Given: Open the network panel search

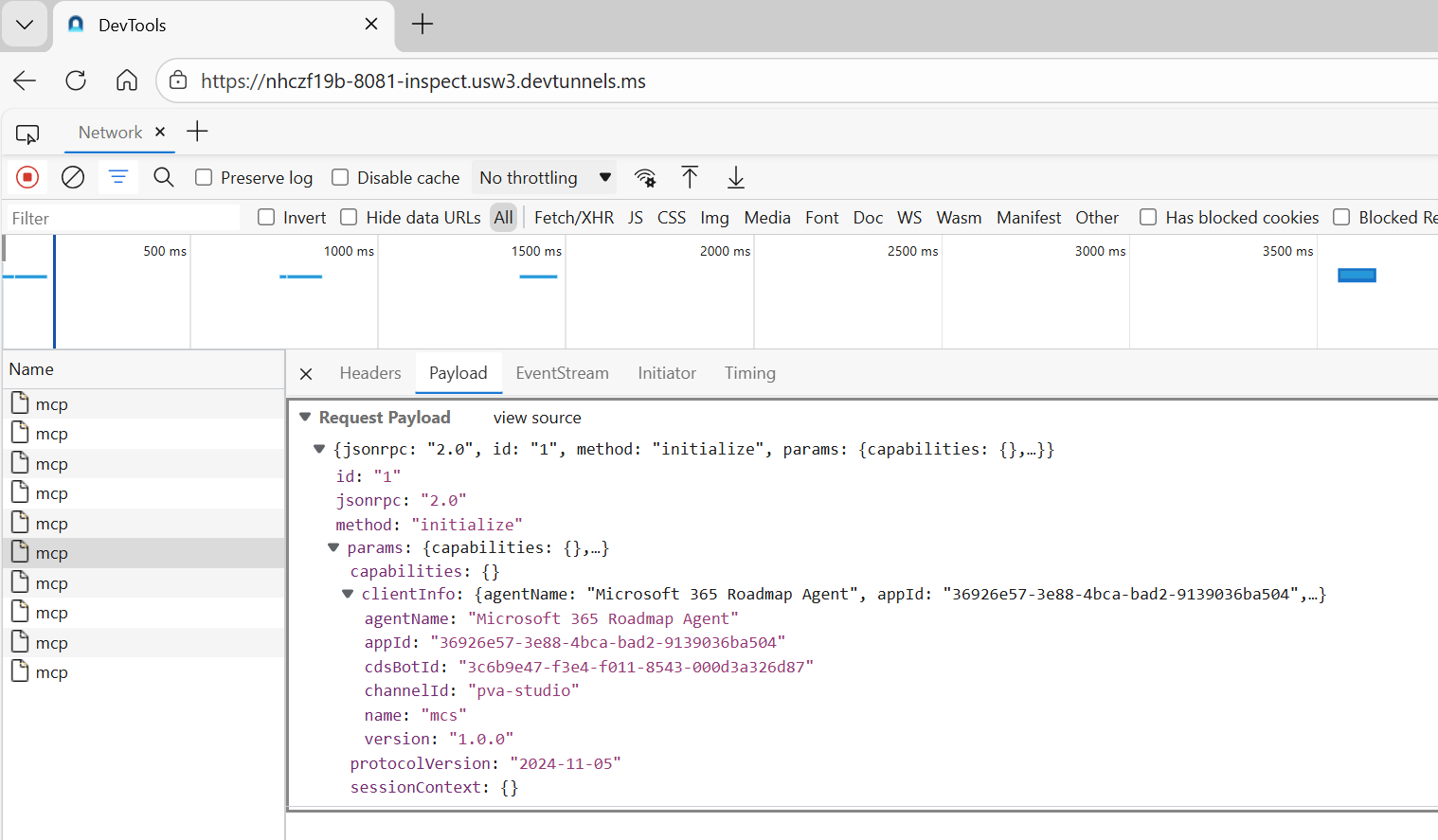Looking at the screenshot, I should point(163,177).
